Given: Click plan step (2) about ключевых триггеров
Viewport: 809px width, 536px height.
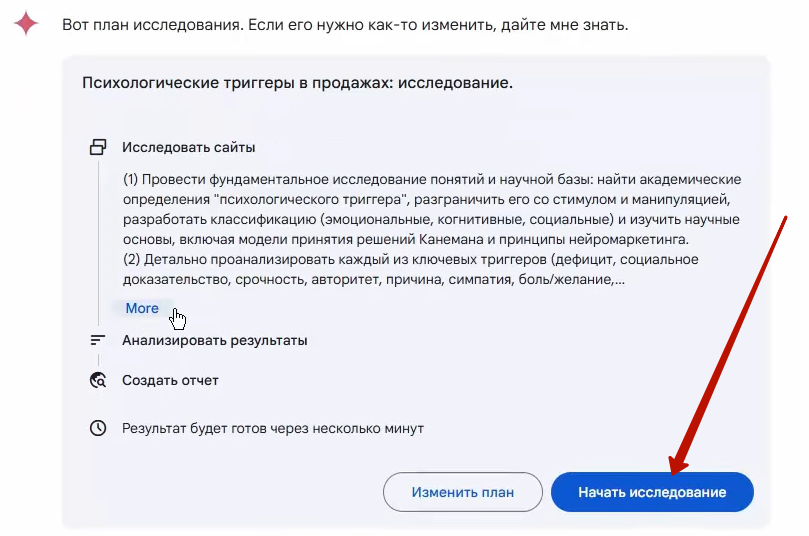Looking at the screenshot, I should coord(411,269).
